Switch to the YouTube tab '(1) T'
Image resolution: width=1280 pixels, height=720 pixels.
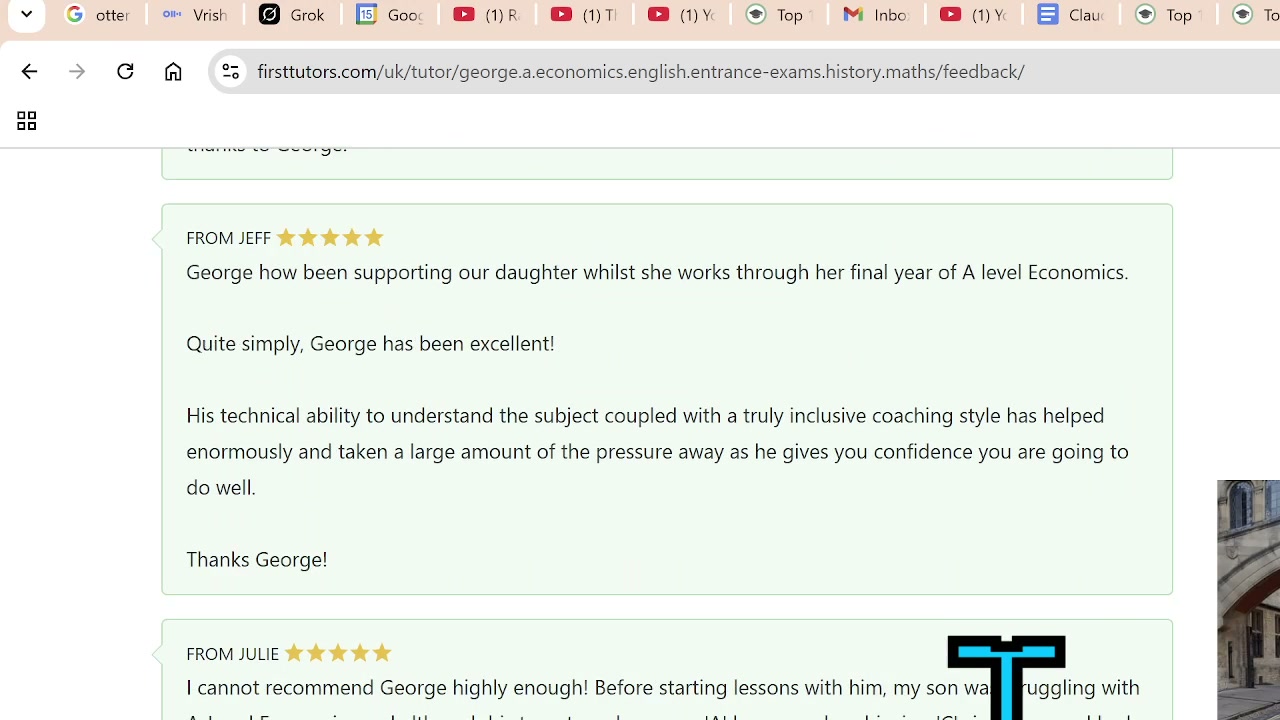click(x=584, y=15)
